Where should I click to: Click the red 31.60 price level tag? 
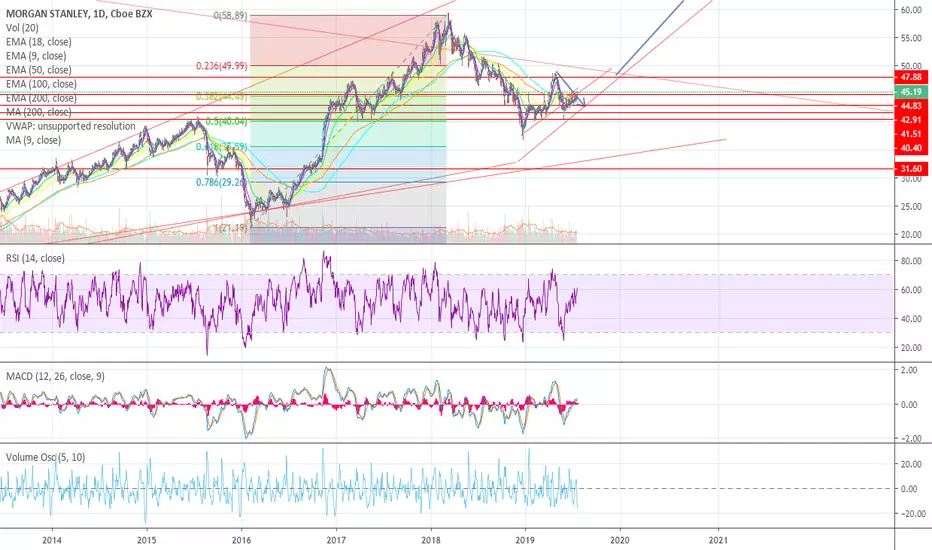coord(911,169)
